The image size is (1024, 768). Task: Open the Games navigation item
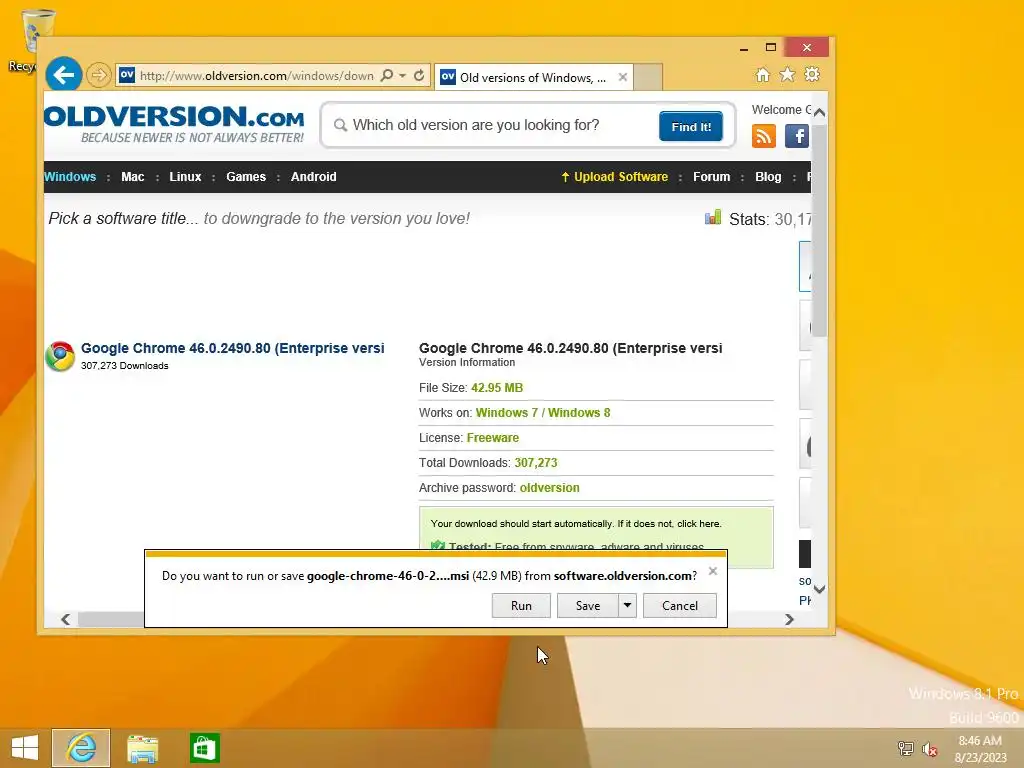click(246, 176)
